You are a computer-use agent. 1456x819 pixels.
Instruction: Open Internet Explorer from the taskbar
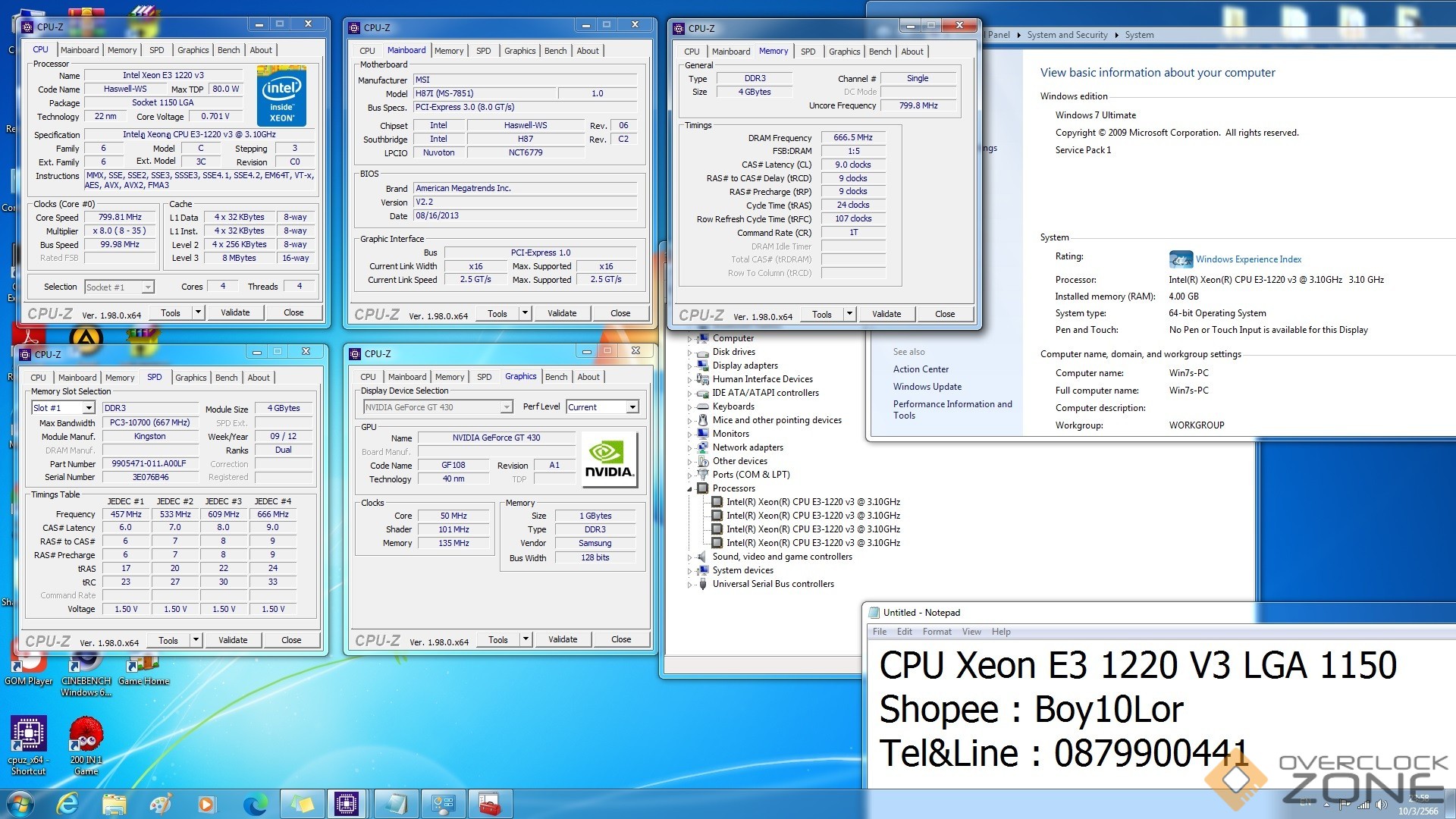[x=67, y=804]
